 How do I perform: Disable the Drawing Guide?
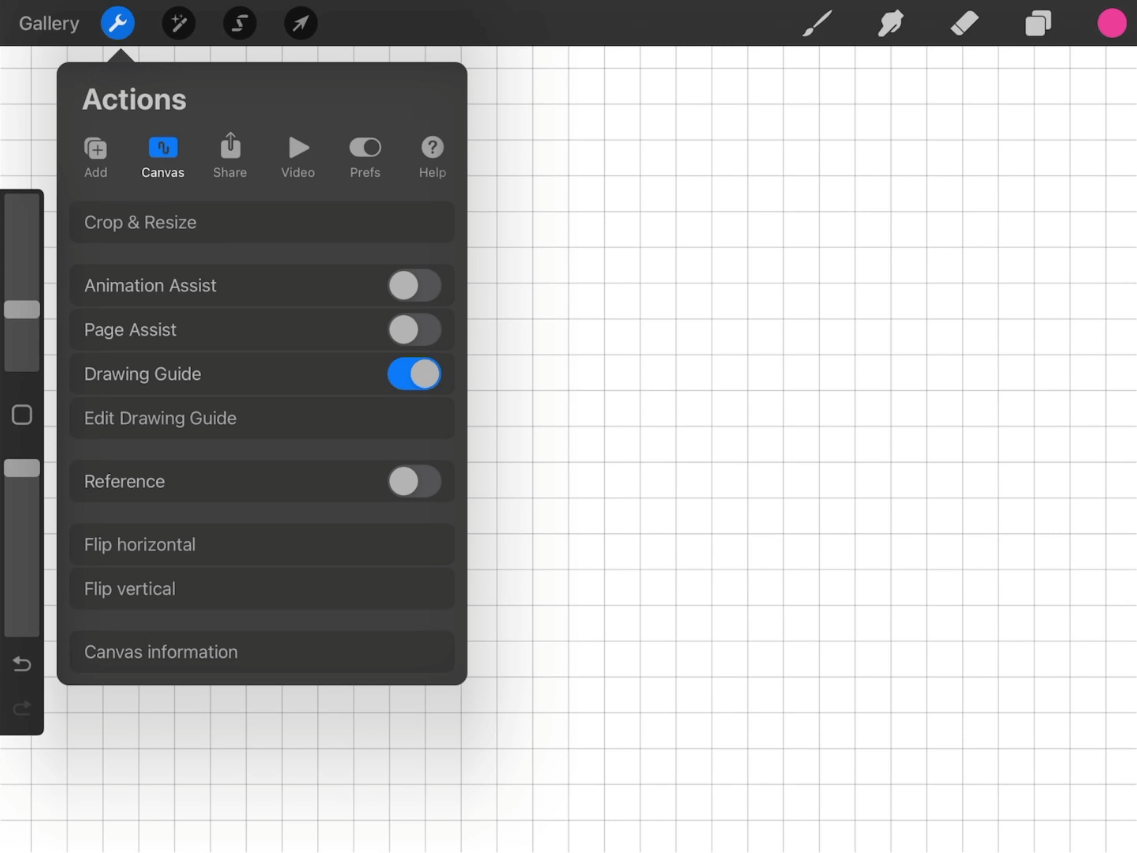[x=414, y=373]
